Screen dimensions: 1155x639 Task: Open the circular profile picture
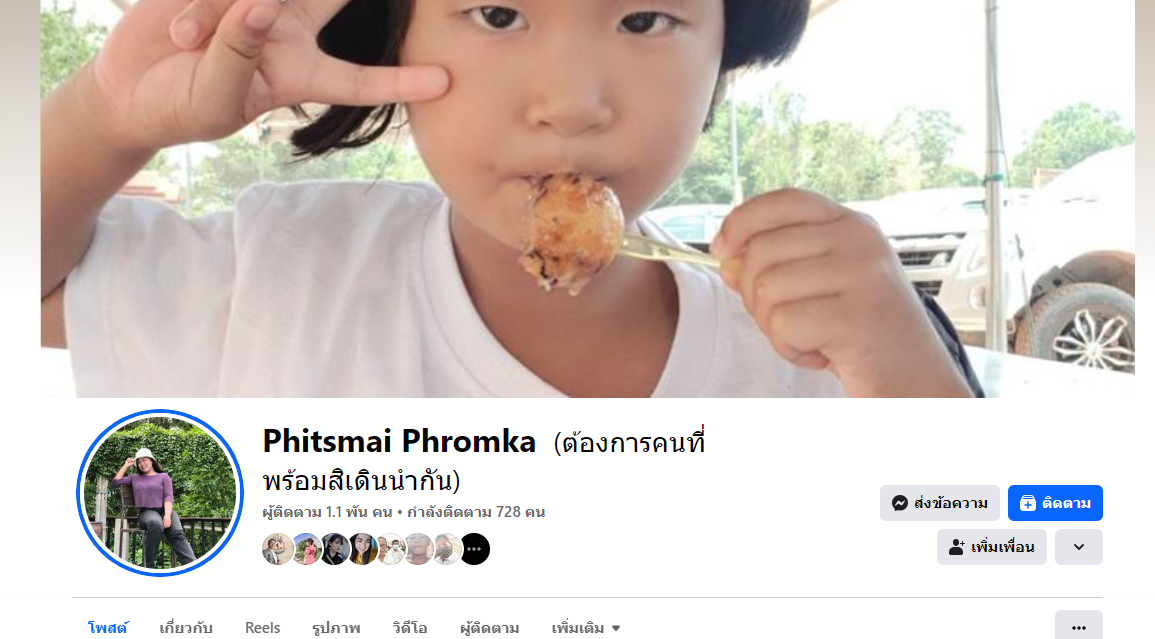click(160, 492)
